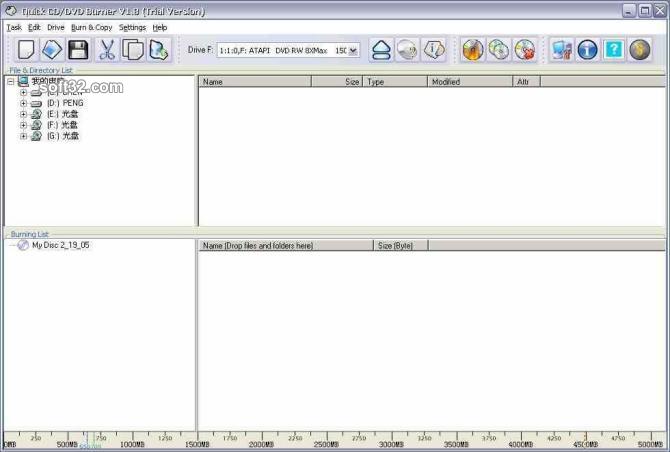The height and width of the screenshot is (452, 670).
Task: Click the Open project blue diamond icon
Action: [52, 50]
